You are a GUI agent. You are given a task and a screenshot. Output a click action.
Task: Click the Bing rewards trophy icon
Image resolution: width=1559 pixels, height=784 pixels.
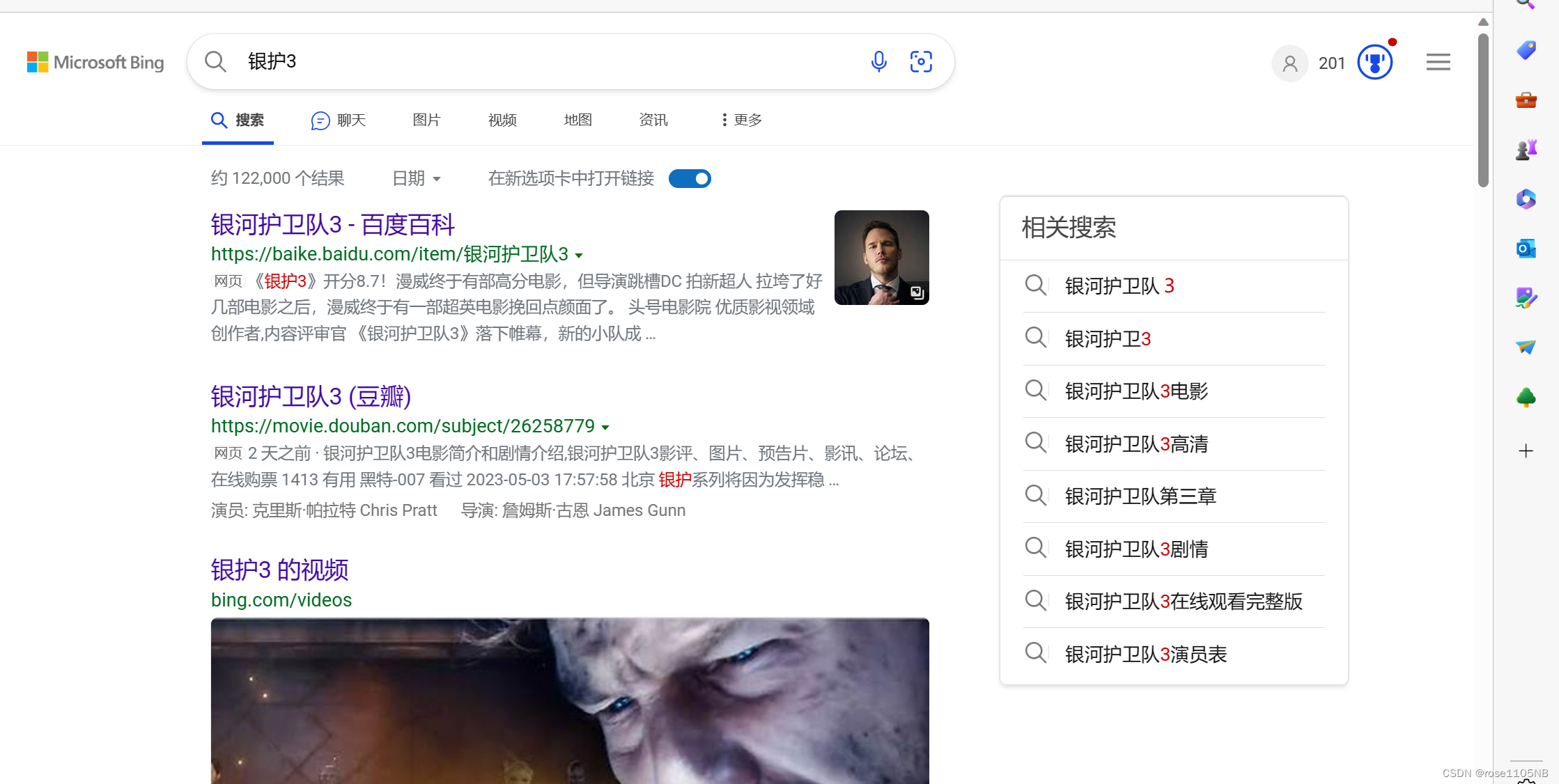click(1376, 62)
